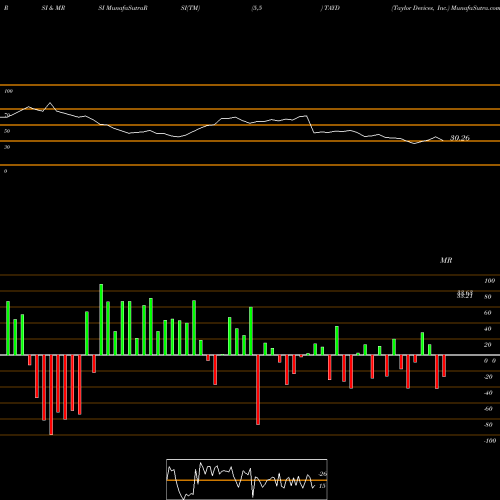Viewport: 500px width, 500px height.
Task: Click the 40 label on the MR axis
Action: click(488, 329)
